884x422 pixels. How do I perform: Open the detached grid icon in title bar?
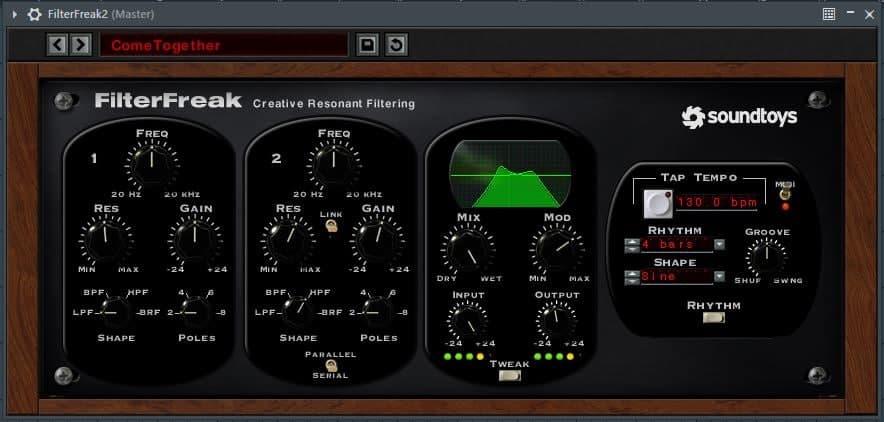[829, 15]
